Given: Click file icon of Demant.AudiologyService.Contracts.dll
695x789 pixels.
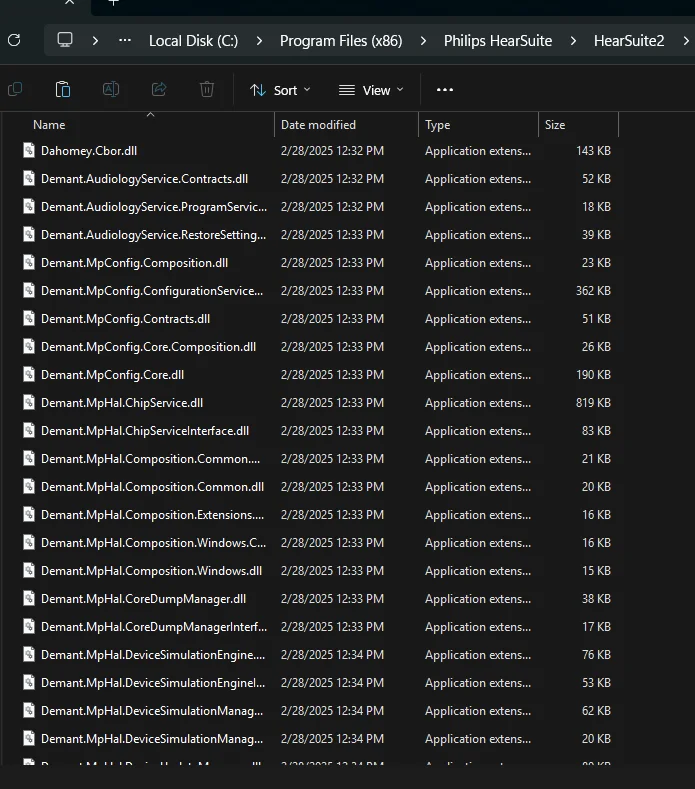Looking at the screenshot, I should [29, 179].
